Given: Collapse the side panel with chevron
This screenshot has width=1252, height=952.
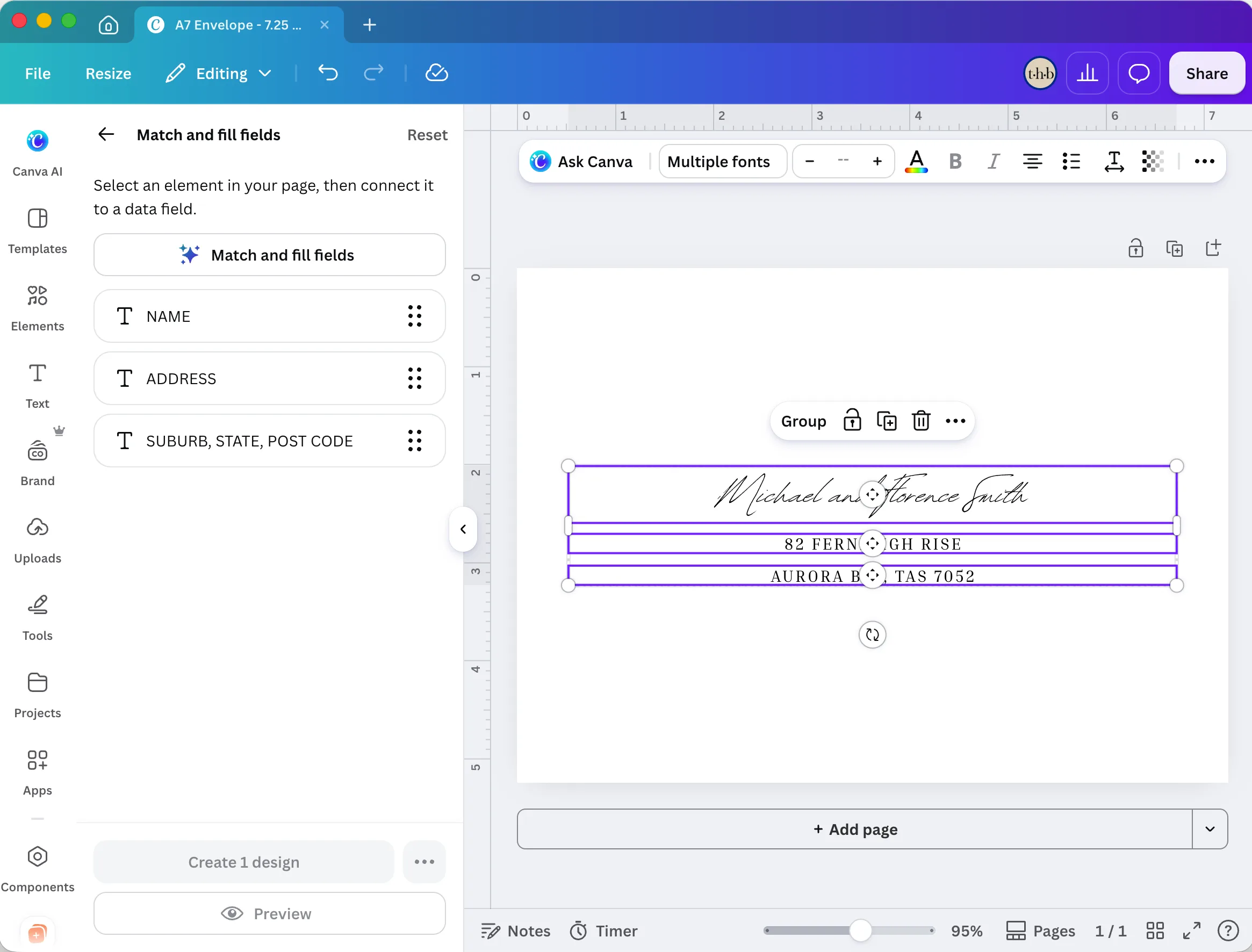Looking at the screenshot, I should (x=463, y=529).
